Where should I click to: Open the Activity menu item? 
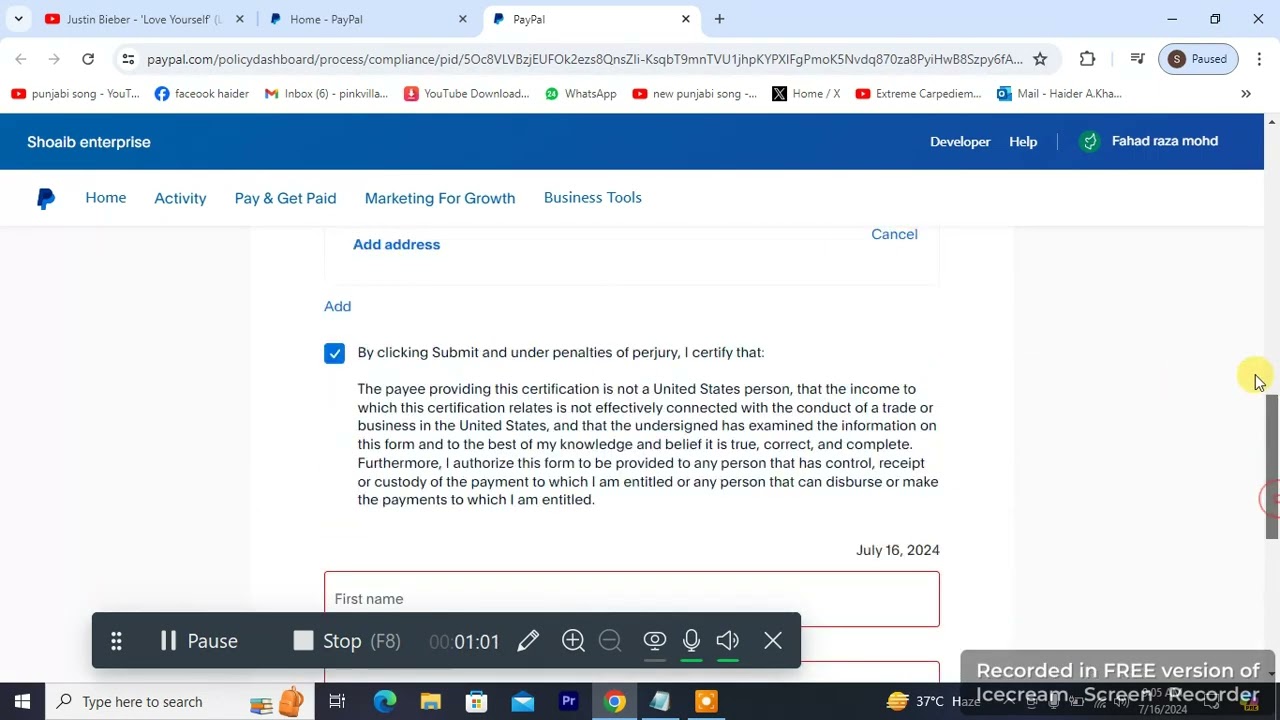point(180,198)
